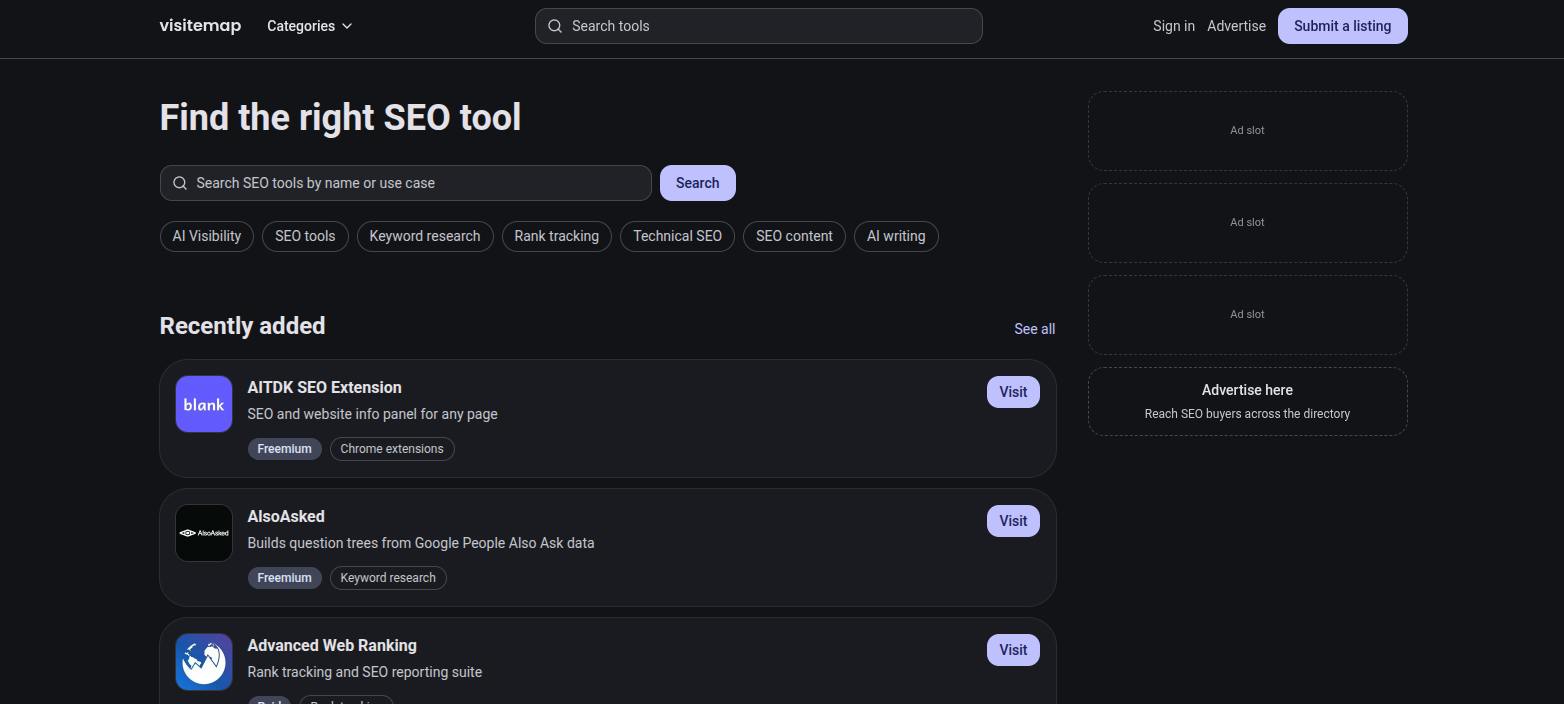Click the magnifier icon in hero search field

click(x=180, y=183)
